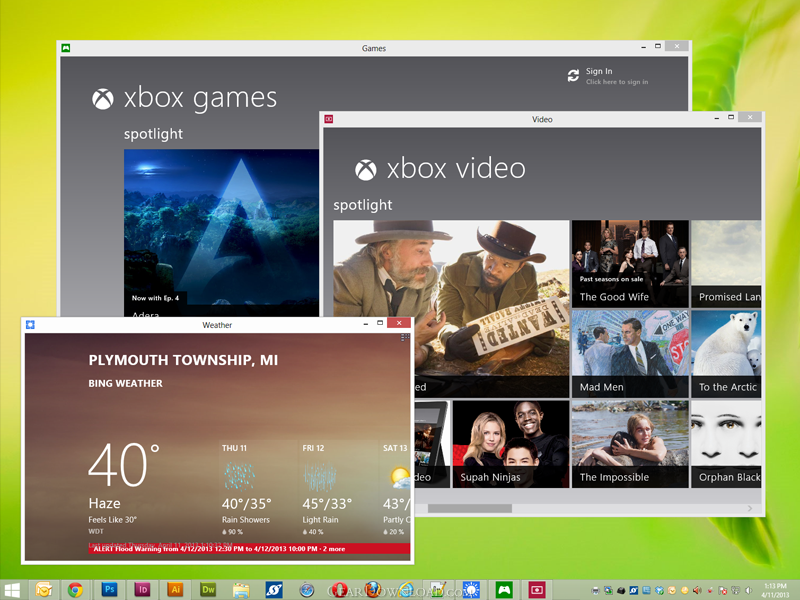
Task: Click the 'Past seasons on sale' label
Action: pos(611,279)
